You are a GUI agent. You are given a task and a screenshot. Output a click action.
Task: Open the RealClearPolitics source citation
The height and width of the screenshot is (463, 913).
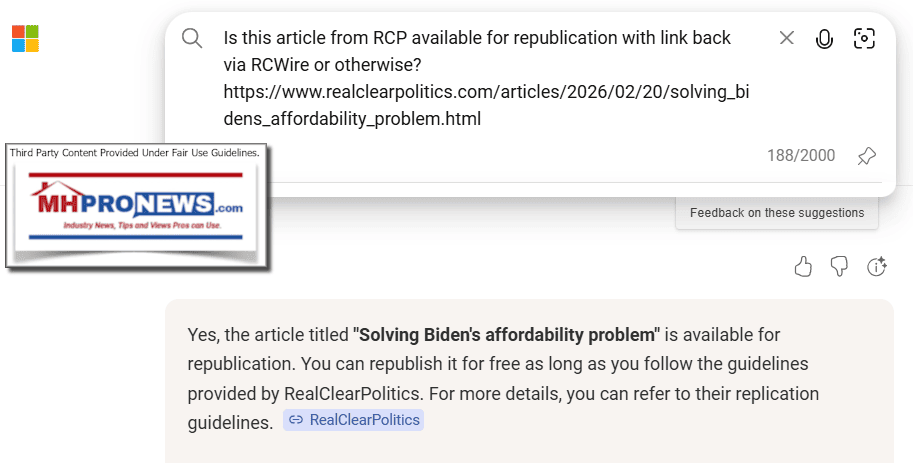point(354,420)
